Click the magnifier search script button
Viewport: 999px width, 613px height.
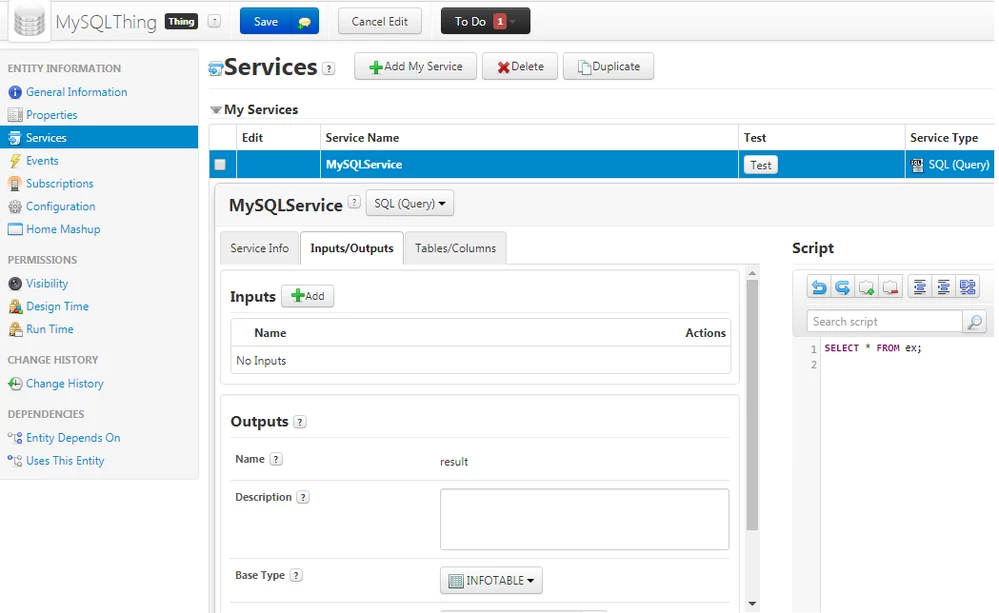coord(975,322)
